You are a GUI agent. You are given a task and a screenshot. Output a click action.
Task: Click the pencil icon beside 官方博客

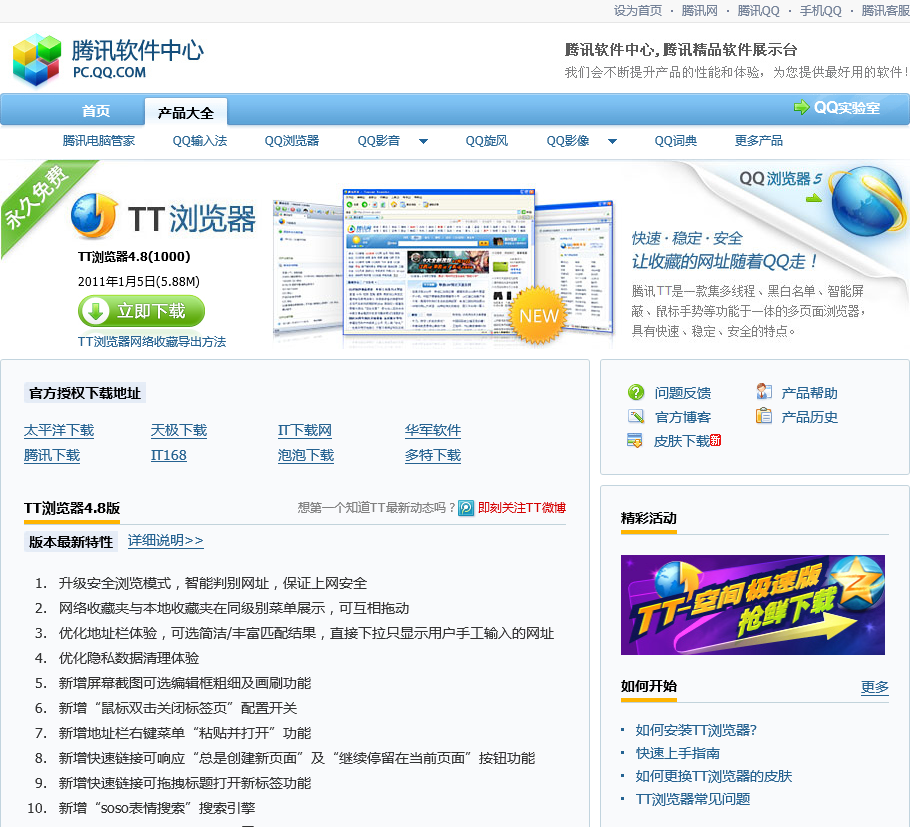tap(636, 417)
